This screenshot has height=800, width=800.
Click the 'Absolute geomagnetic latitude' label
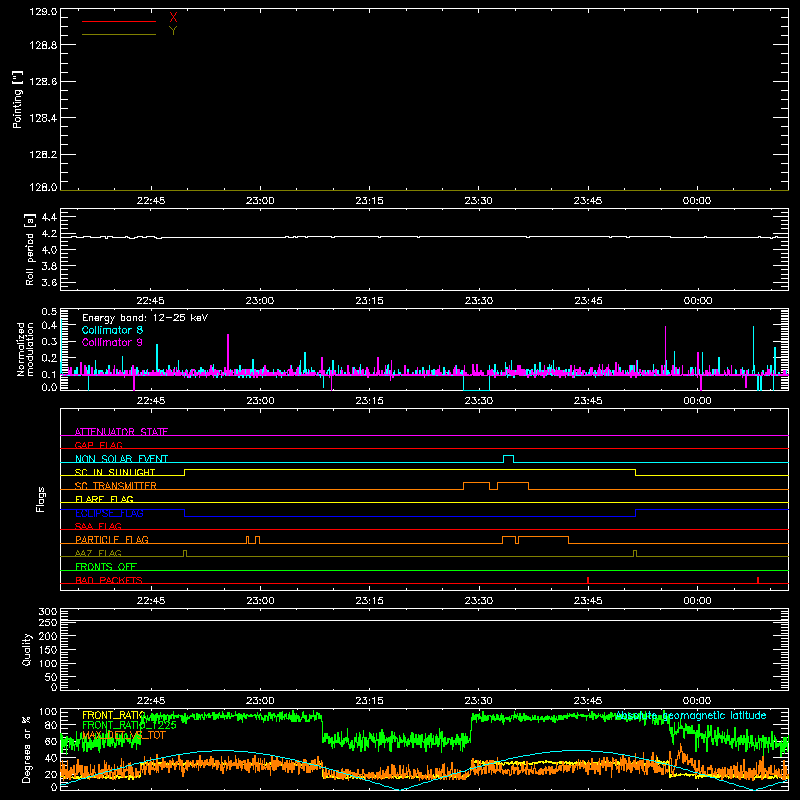coord(690,716)
